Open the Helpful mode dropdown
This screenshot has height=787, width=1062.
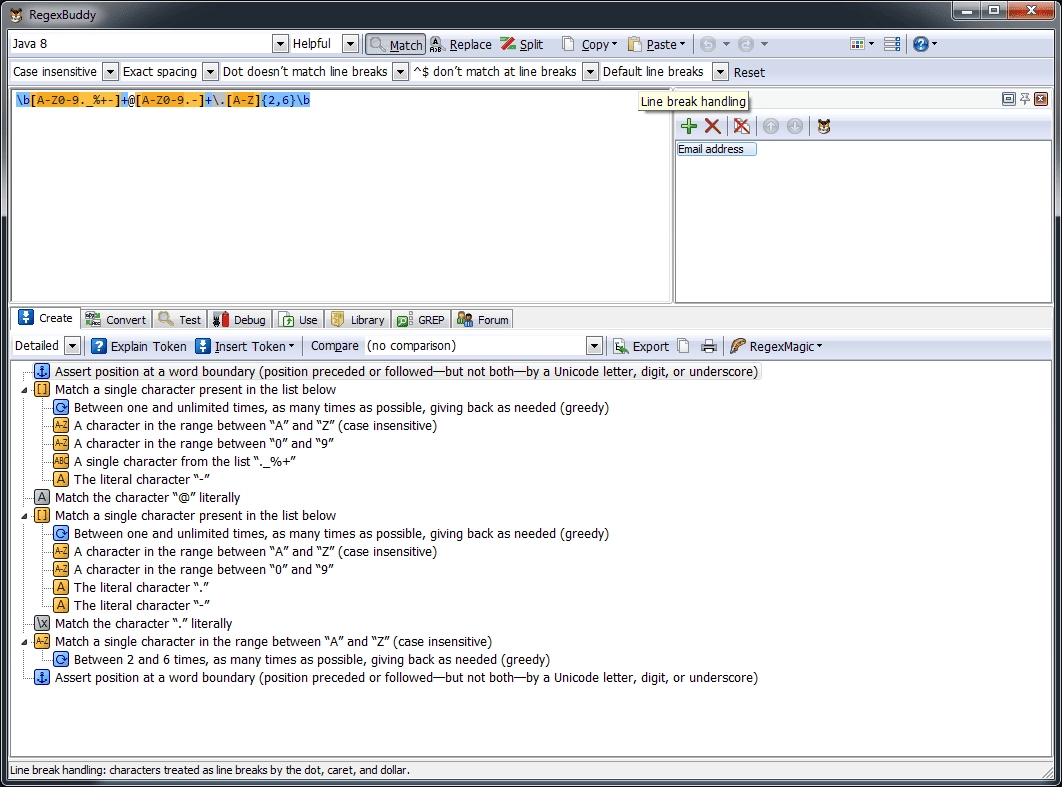349,44
